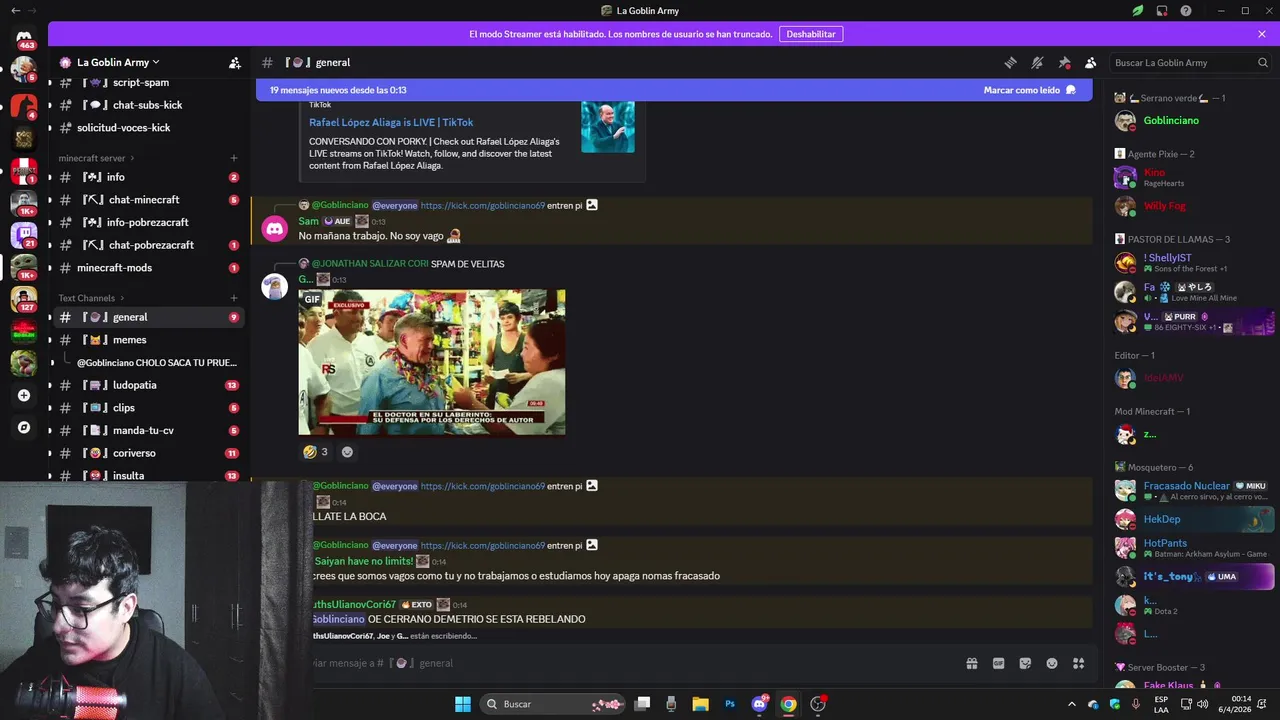Toggle the member list icon
The height and width of the screenshot is (720, 1280).
pyautogui.click(x=1091, y=62)
